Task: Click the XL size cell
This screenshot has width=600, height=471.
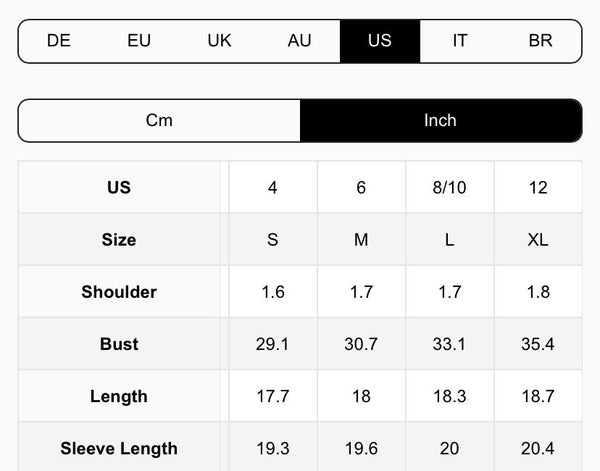Action: (538, 240)
